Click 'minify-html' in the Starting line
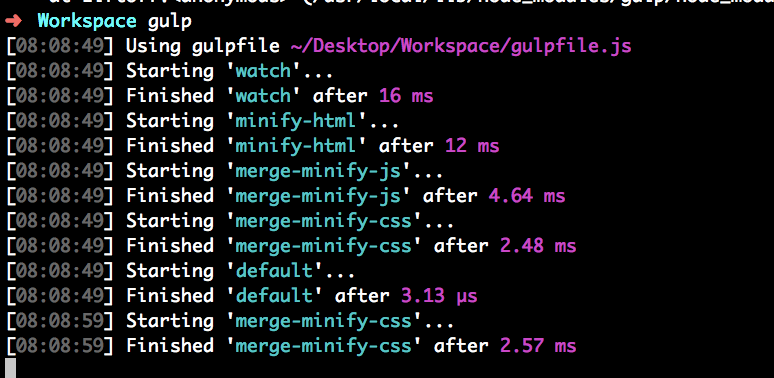This screenshot has width=774, height=378. (296, 121)
